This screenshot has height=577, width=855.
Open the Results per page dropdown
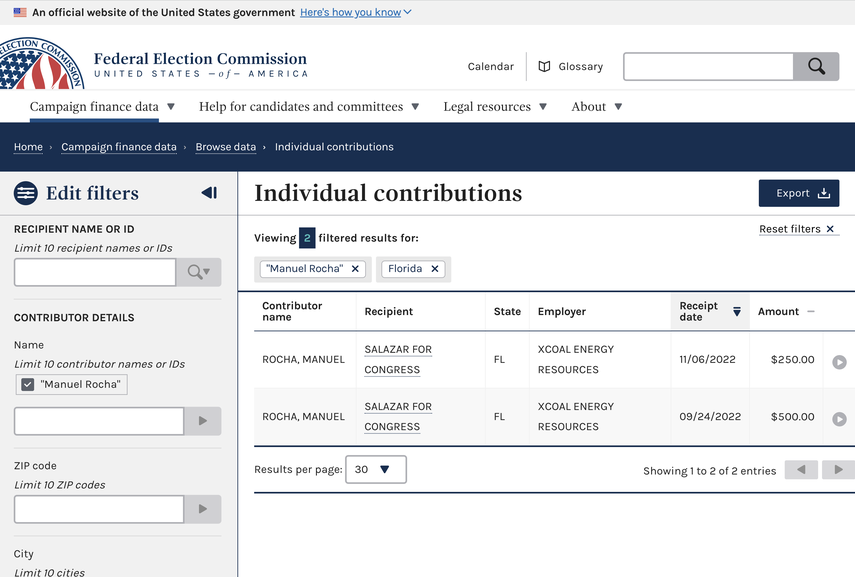tap(375, 469)
